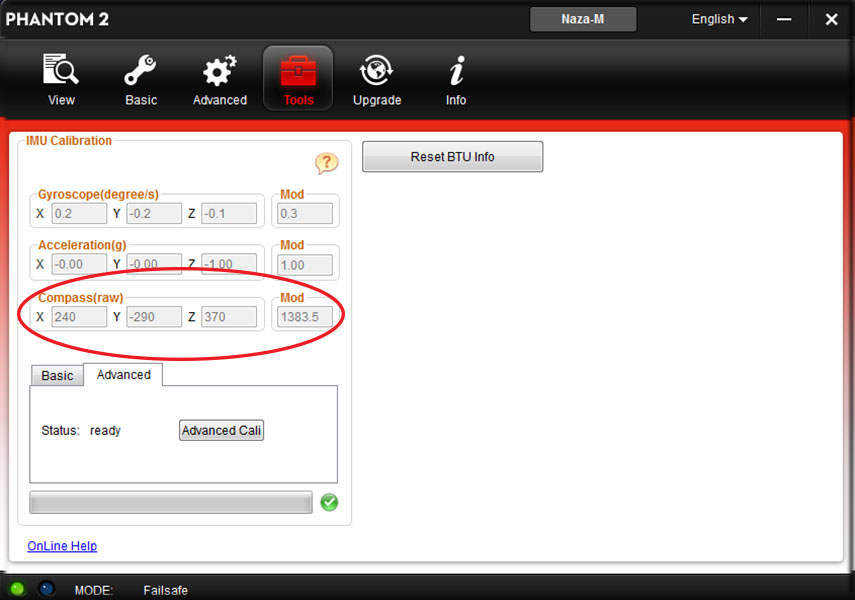Image resolution: width=855 pixels, height=600 pixels.
Task: Open the Info page icon
Action: click(x=456, y=79)
